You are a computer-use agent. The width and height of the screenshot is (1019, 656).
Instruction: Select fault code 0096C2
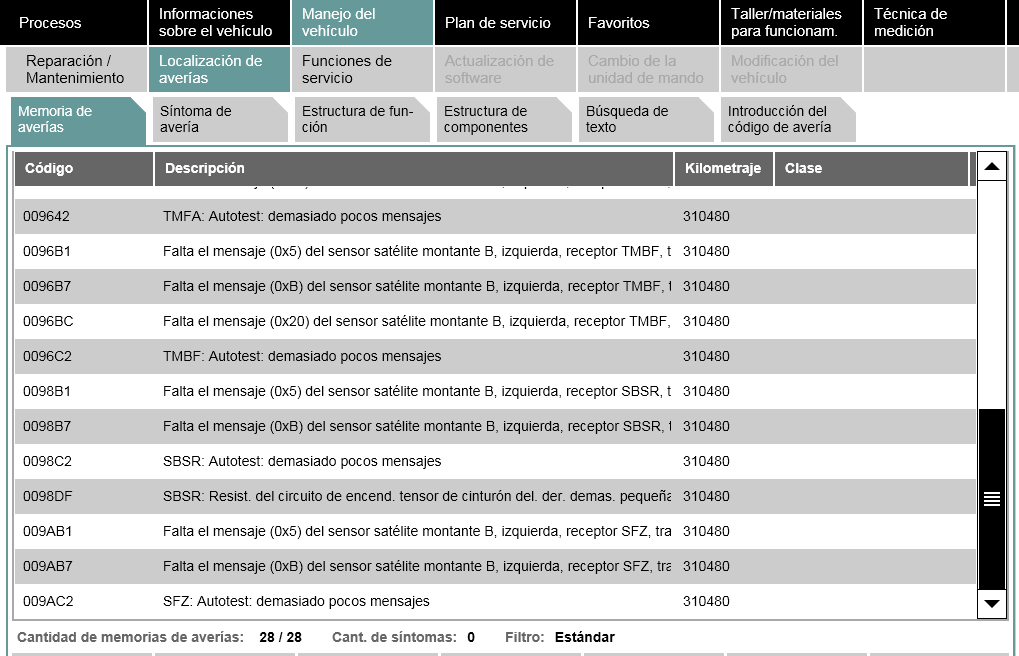pos(495,357)
